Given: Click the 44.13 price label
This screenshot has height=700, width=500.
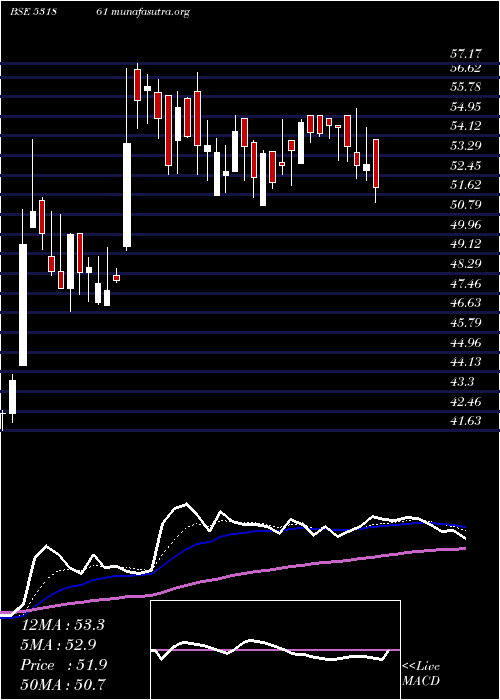Looking at the screenshot, I should [x=466, y=362].
